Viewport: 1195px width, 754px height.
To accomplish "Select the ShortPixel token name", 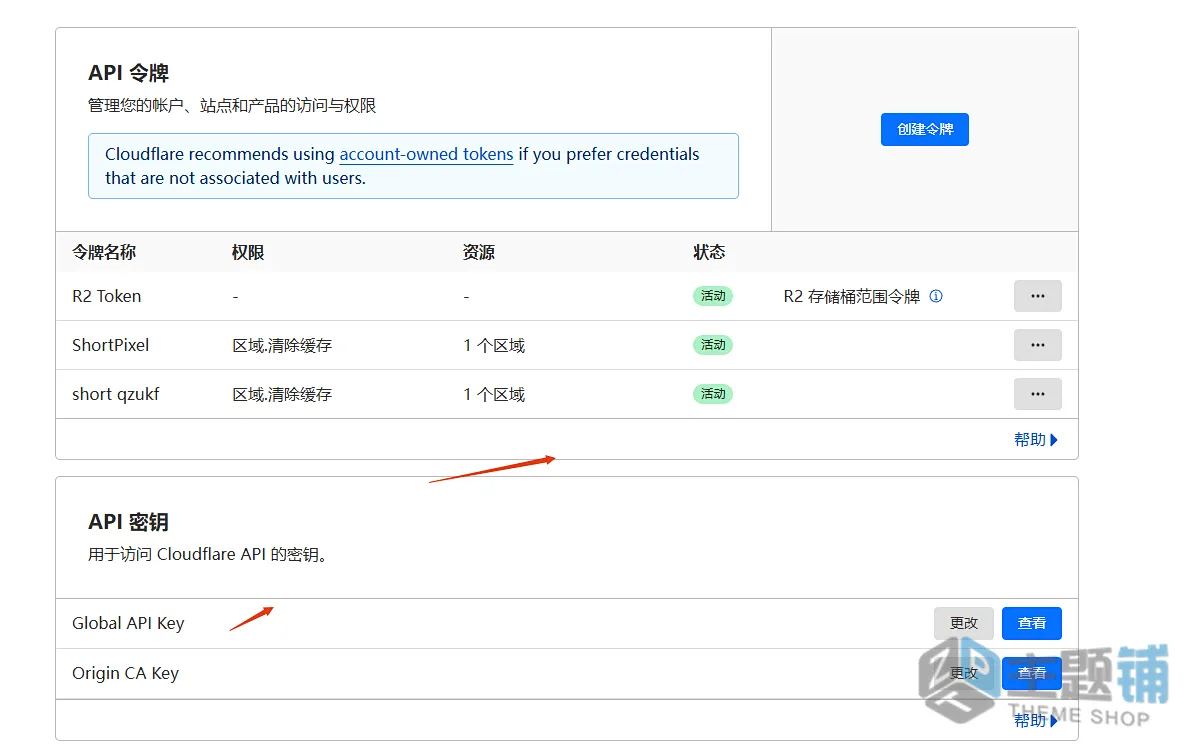I will (x=111, y=345).
